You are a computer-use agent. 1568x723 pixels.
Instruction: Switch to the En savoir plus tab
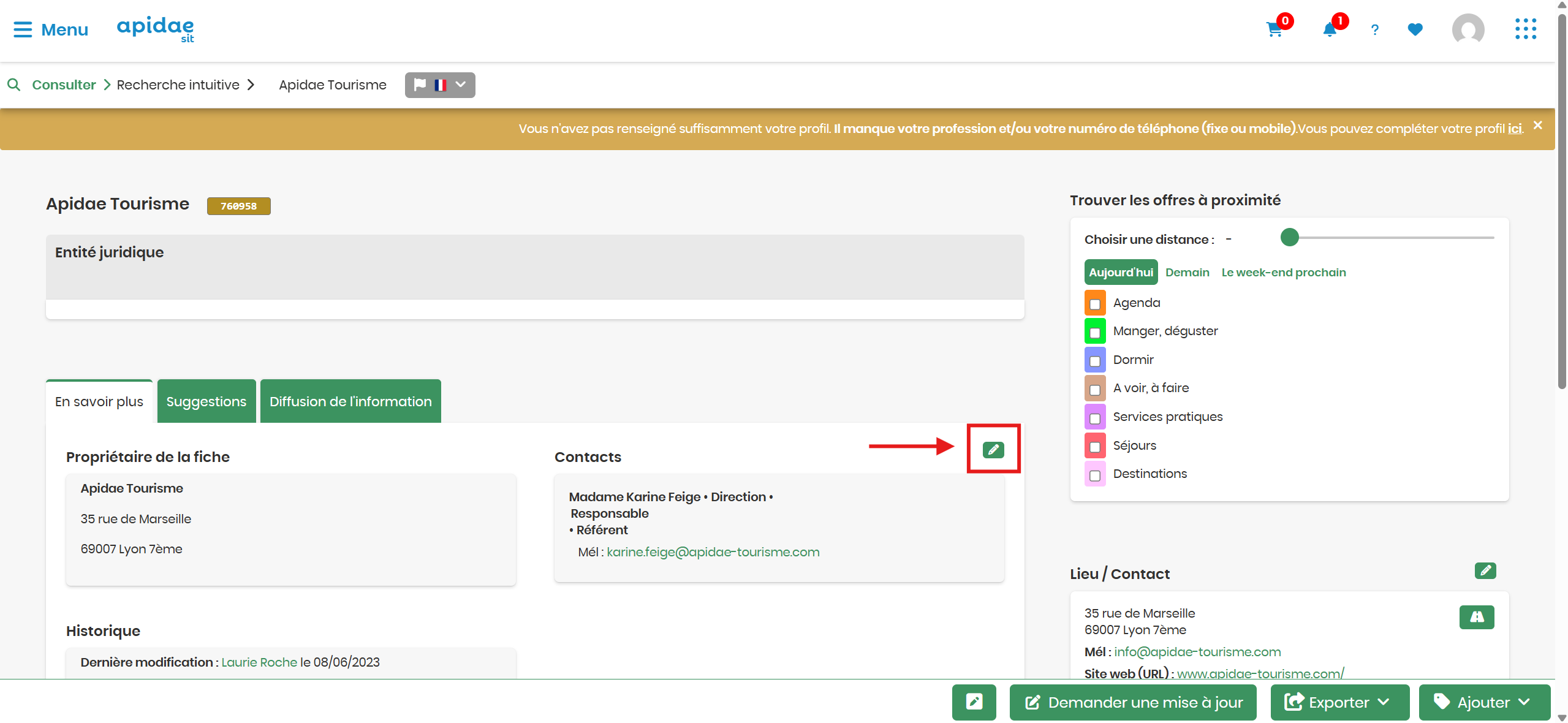(x=99, y=401)
